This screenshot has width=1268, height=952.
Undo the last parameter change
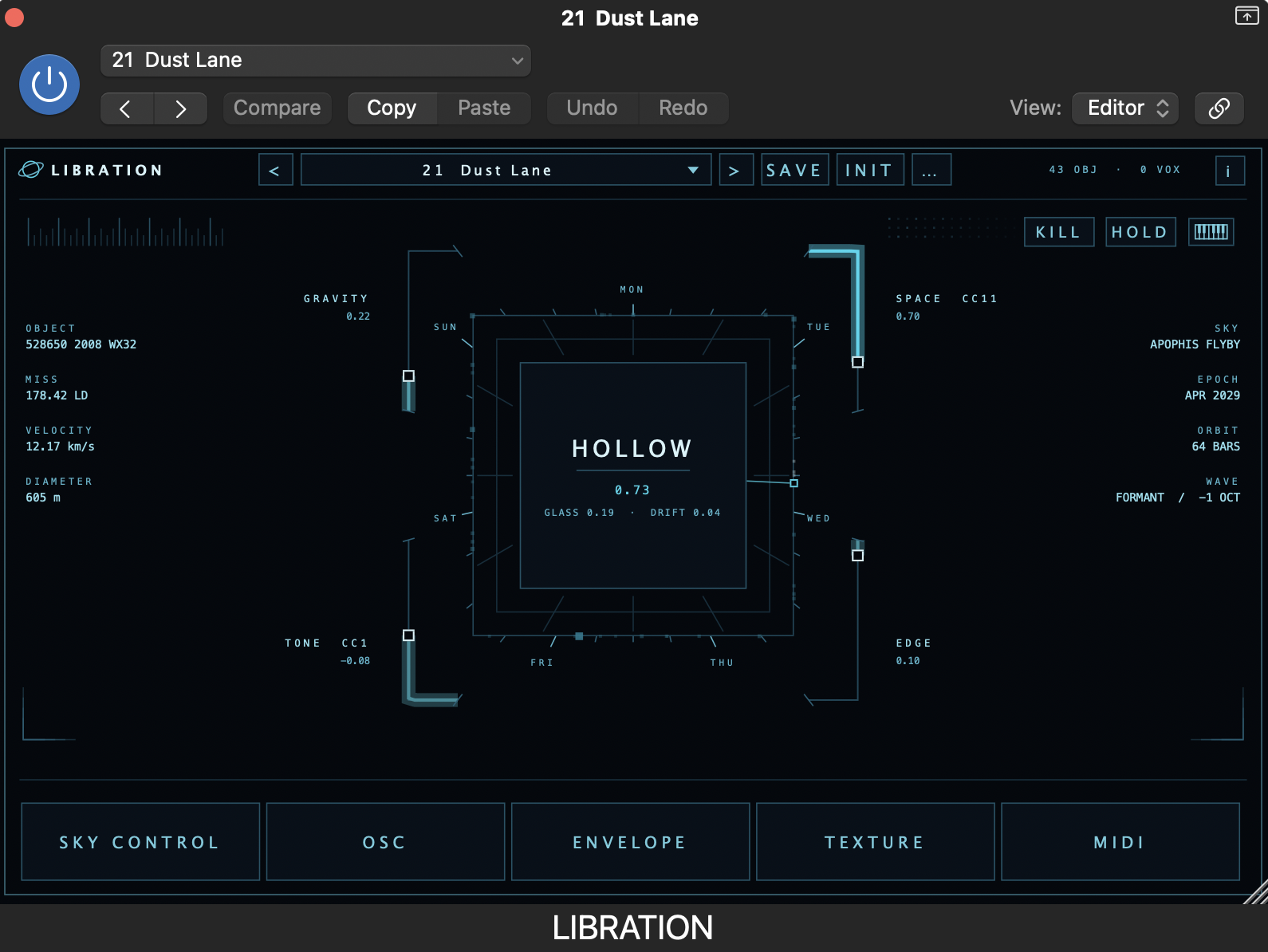pyautogui.click(x=592, y=108)
